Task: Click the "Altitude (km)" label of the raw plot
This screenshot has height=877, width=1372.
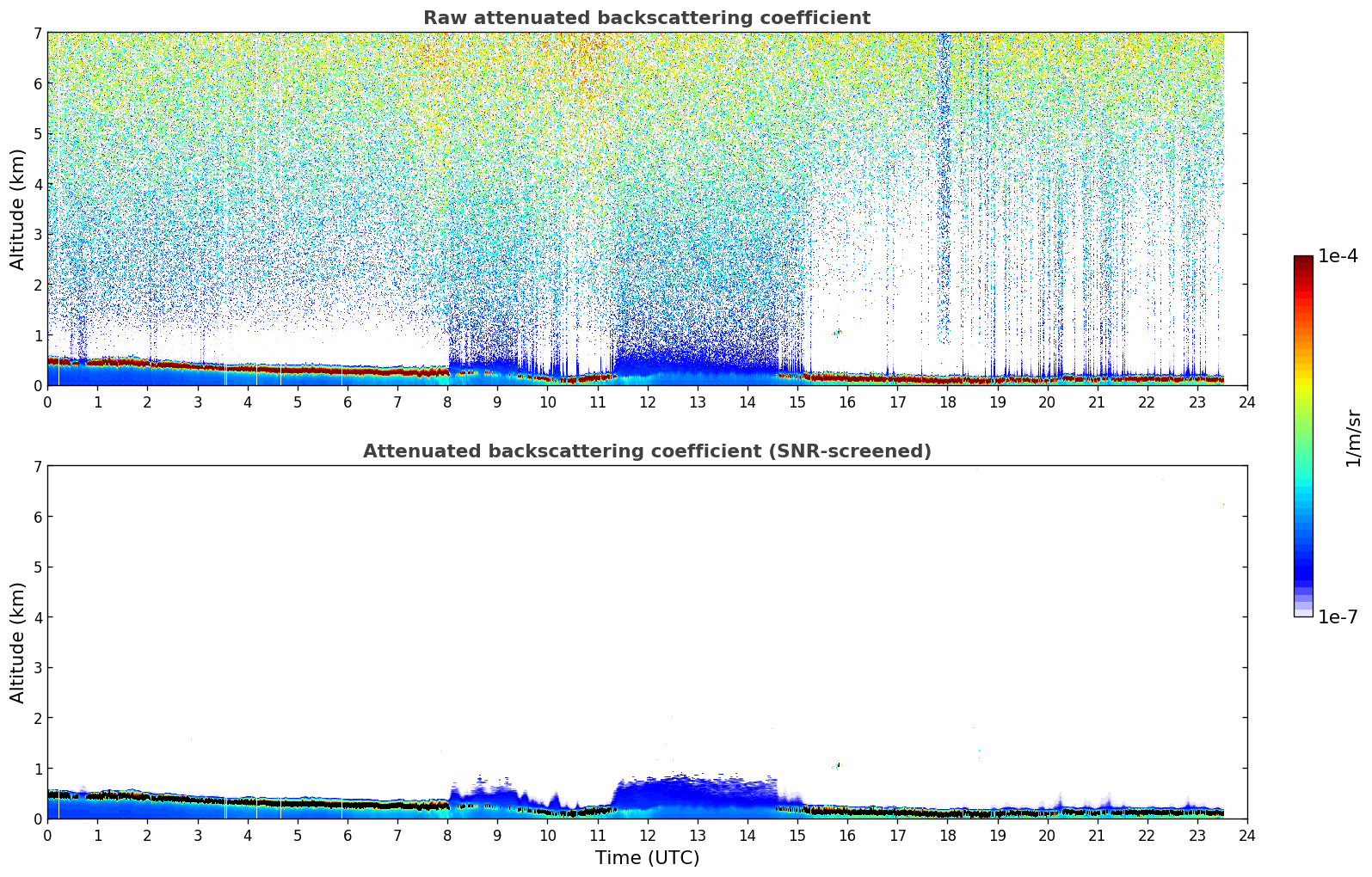Action: tap(18, 209)
